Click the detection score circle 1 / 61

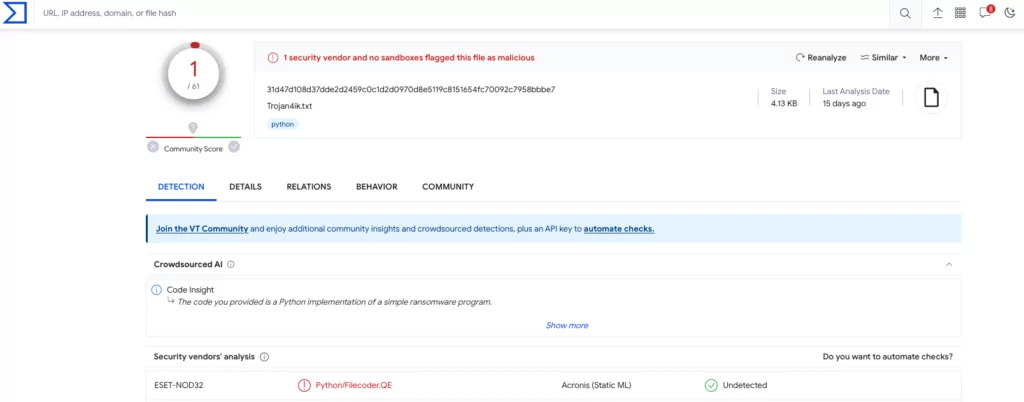pos(193,76)
